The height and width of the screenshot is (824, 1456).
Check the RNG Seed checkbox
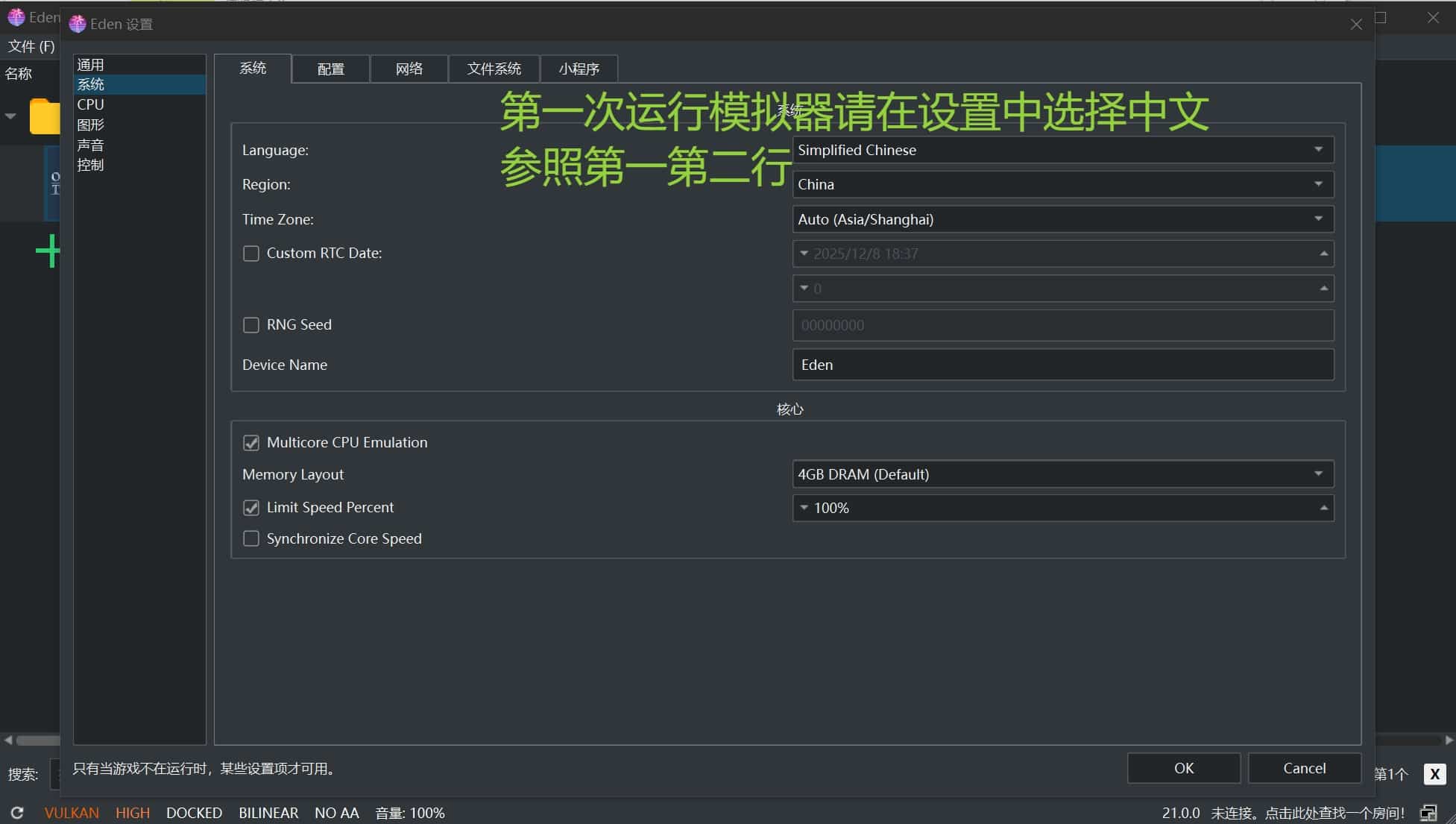(251, 325)
